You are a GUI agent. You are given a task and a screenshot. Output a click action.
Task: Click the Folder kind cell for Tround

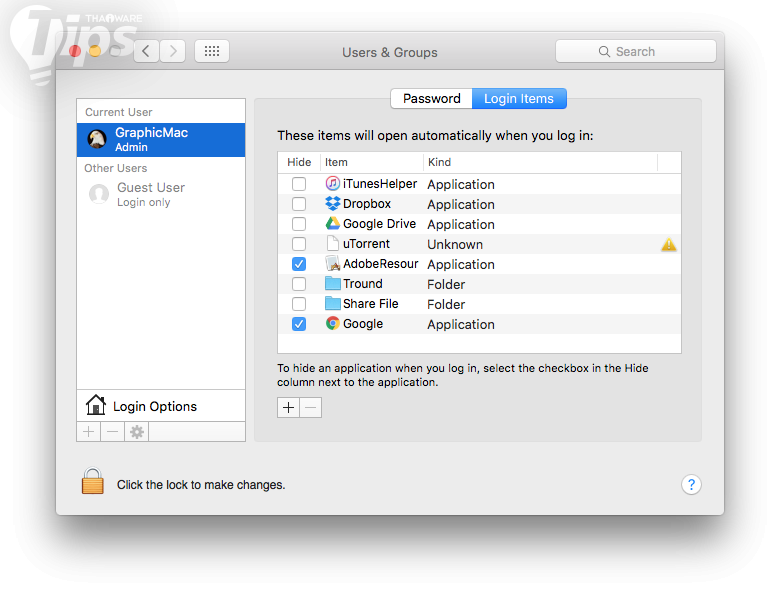[446, 284]
